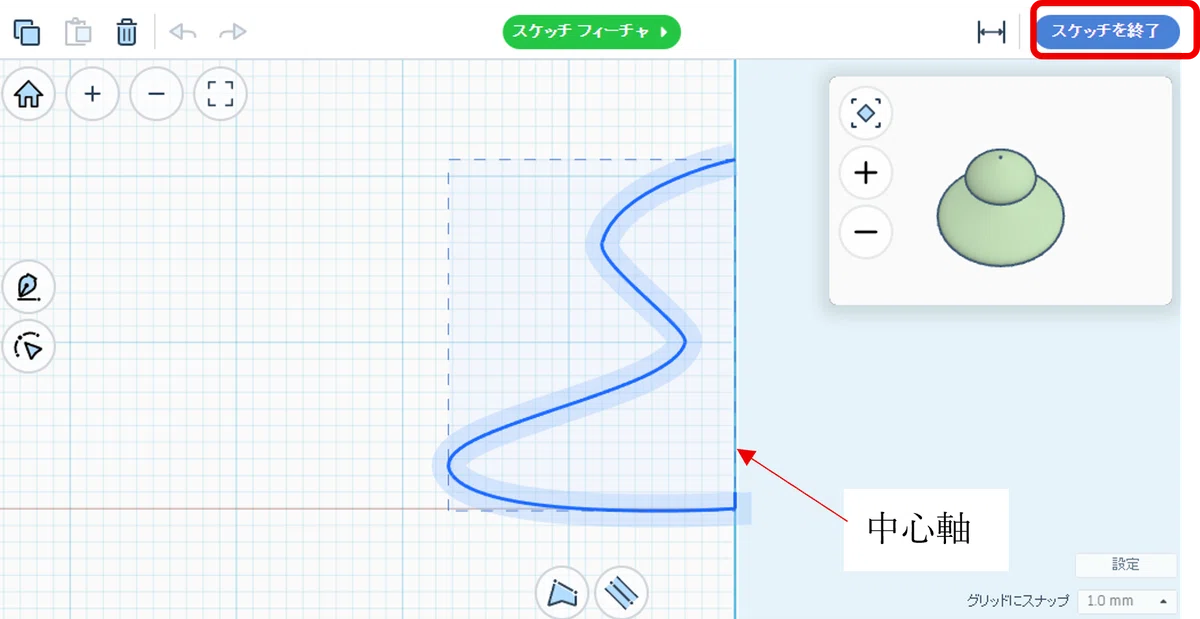Go to home view in sketch canvas
Viewport: 1200px width, 619px height.
click(28, 94)
